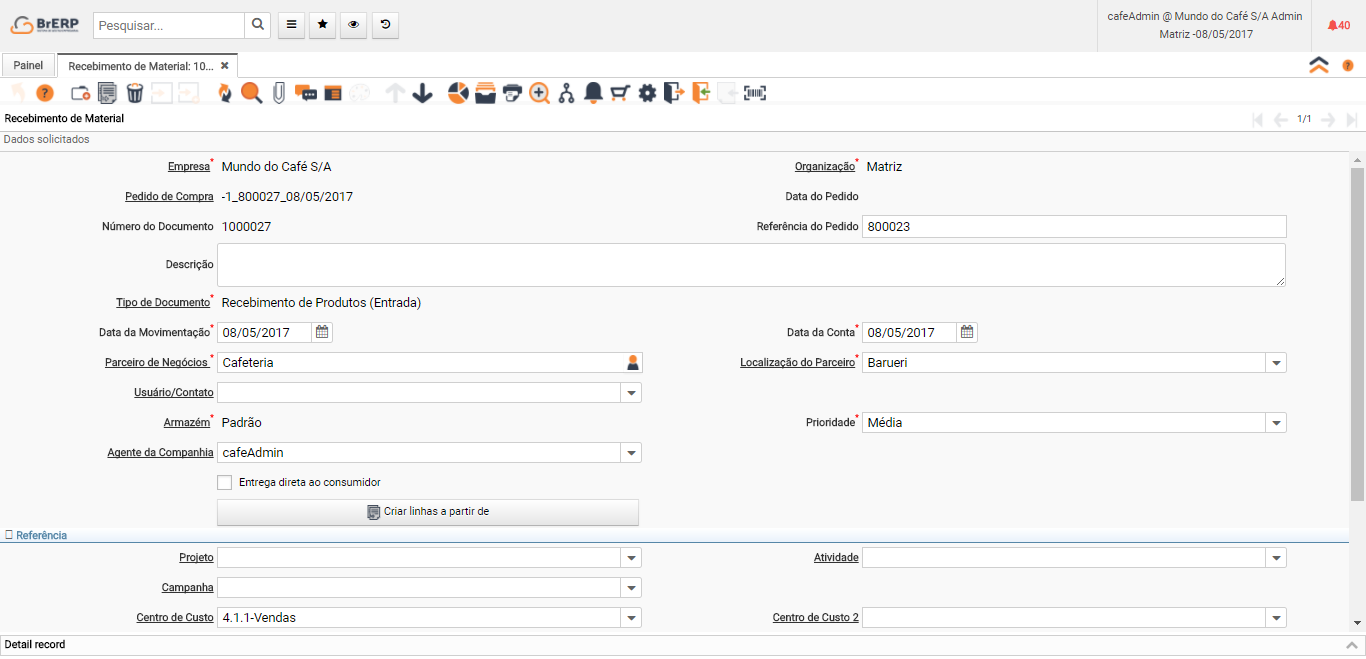
Task: Open attachments with the paperclip icon
Action: coord(279,93)
